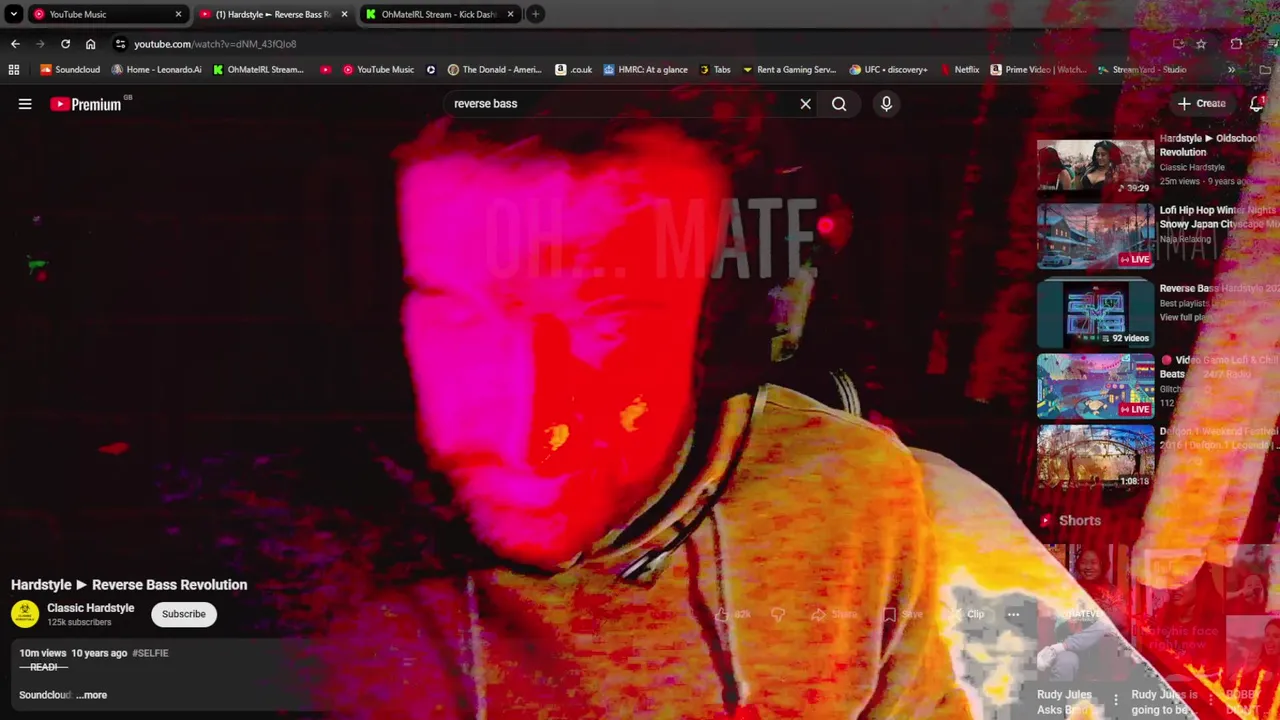This screenshot has width=1280, height=720.
Task: Open YouTube Music bookmark
Action: 378,70
